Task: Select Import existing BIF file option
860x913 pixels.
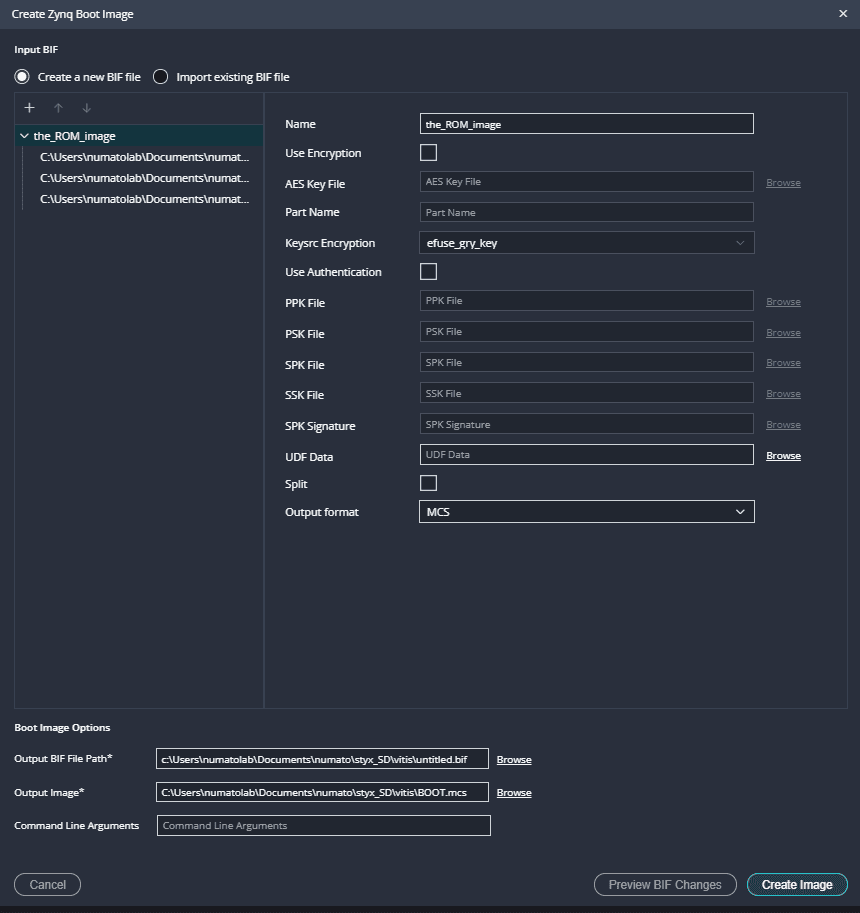Action: click(x=160, y=77)
